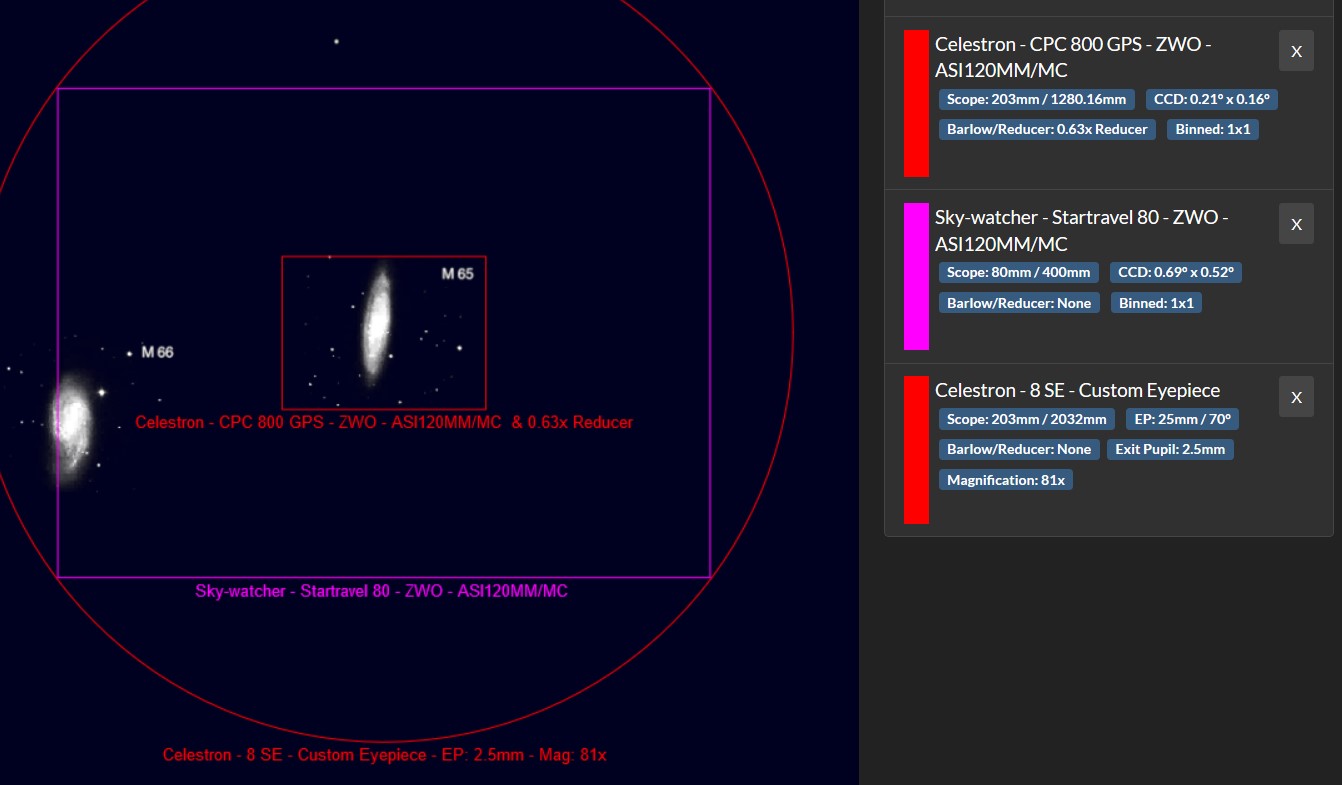Remove the Celestron 8 SE card with X
Screen dimensions: 1342x785
1296,397
